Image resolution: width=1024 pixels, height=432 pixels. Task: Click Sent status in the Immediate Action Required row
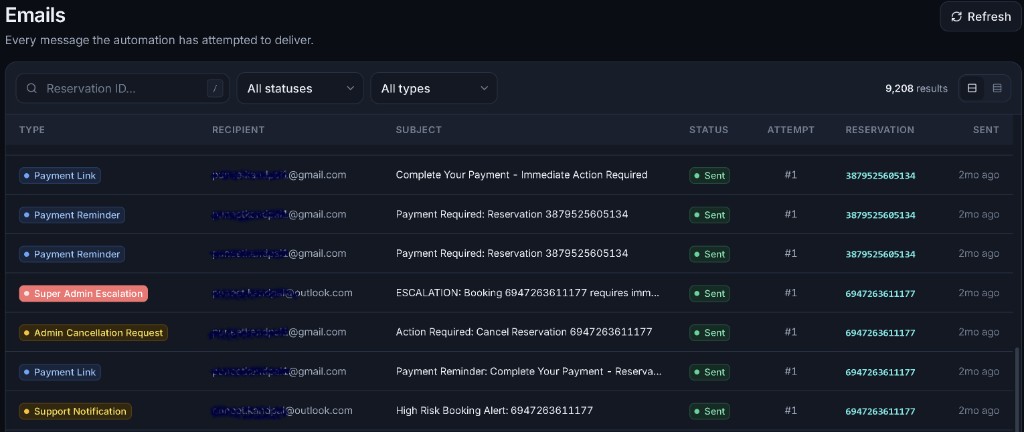tap(709, 176)
